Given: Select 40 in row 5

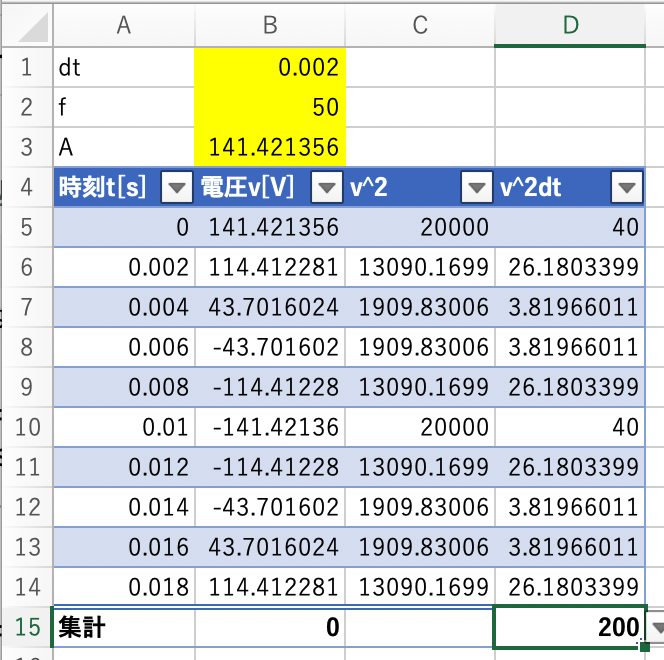Looking at the screenshot, I should (x=570, y=227).
